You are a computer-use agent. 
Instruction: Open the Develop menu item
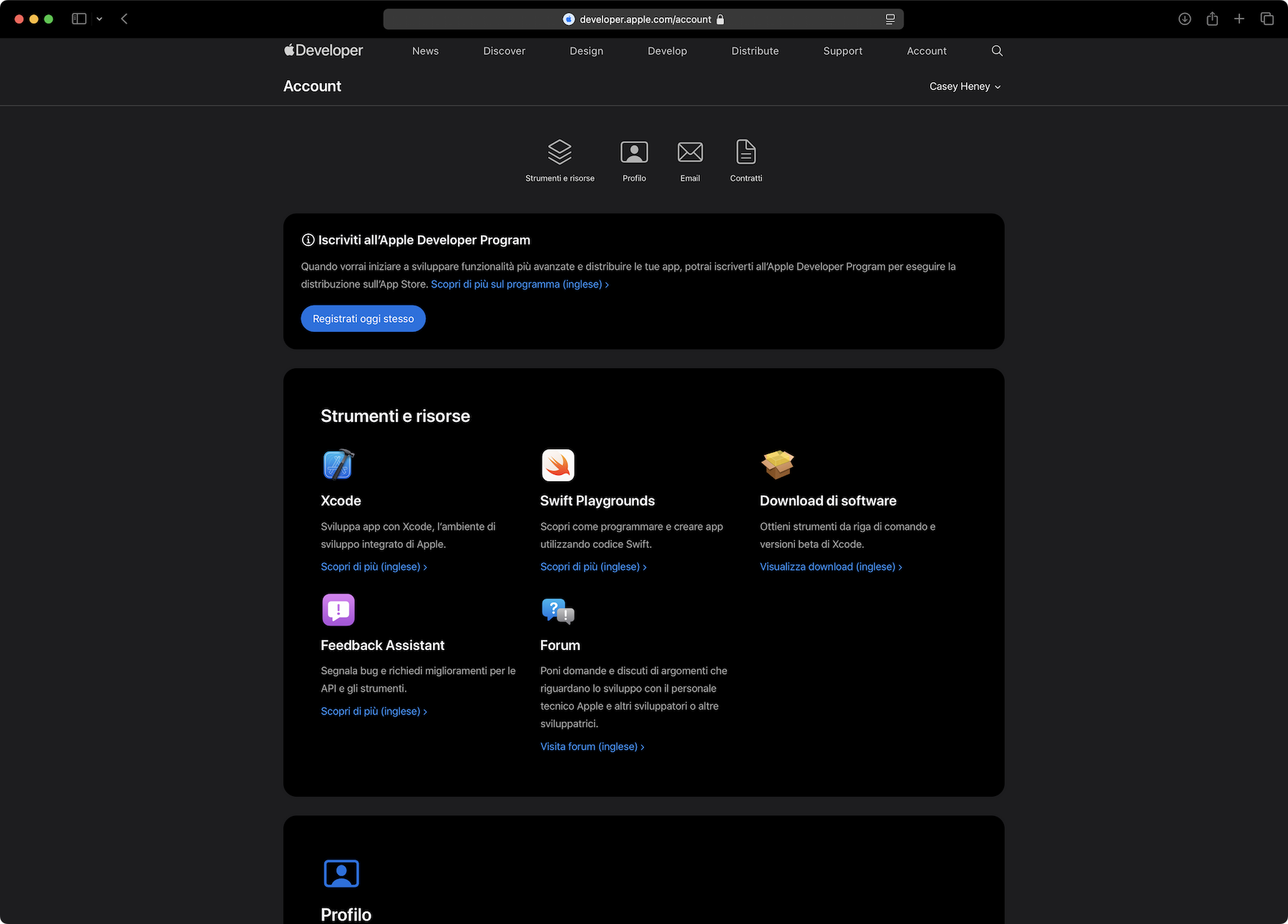(667, 51)
